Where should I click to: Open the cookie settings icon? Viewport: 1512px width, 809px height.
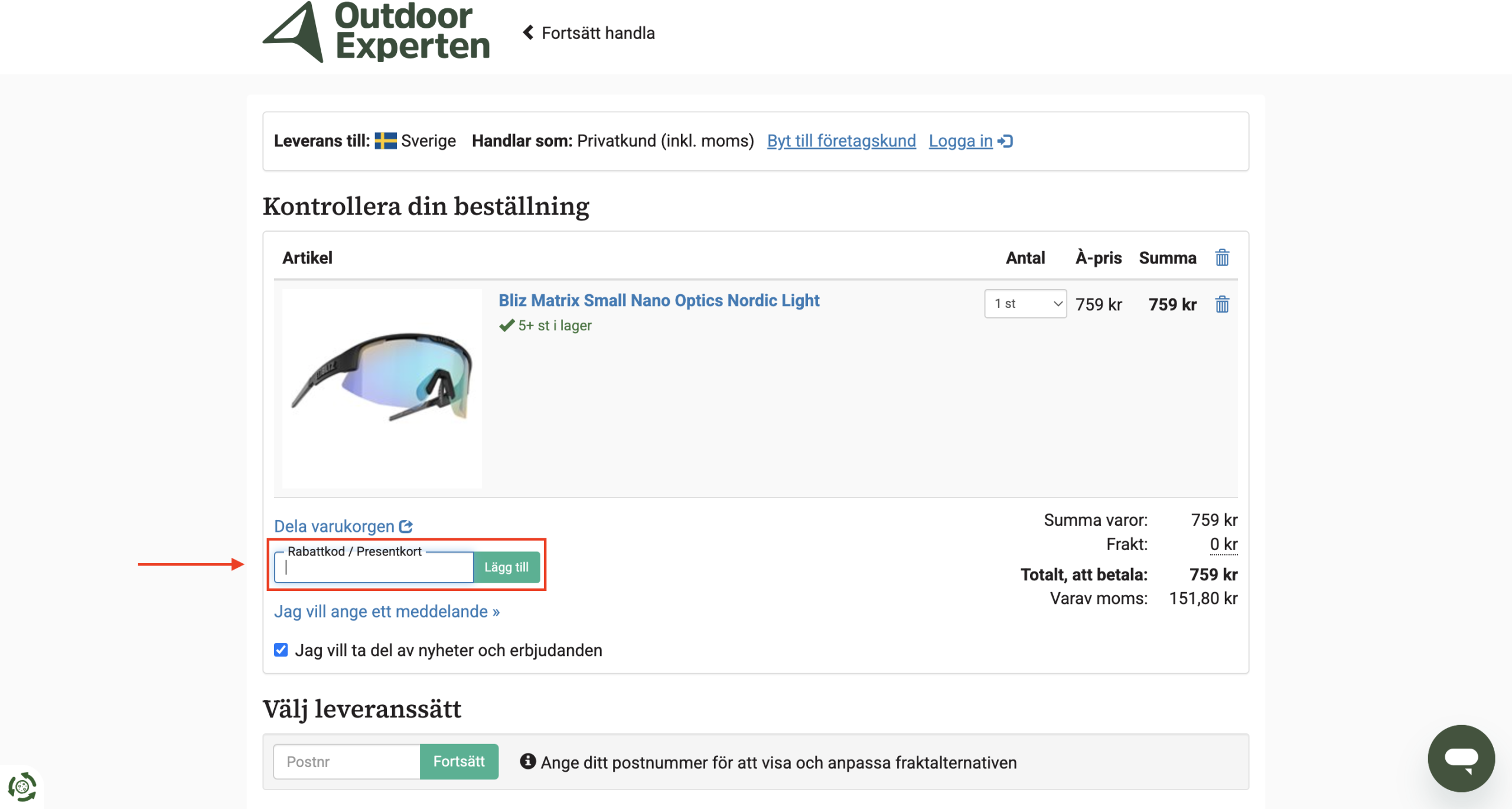(x=22, y=787)
